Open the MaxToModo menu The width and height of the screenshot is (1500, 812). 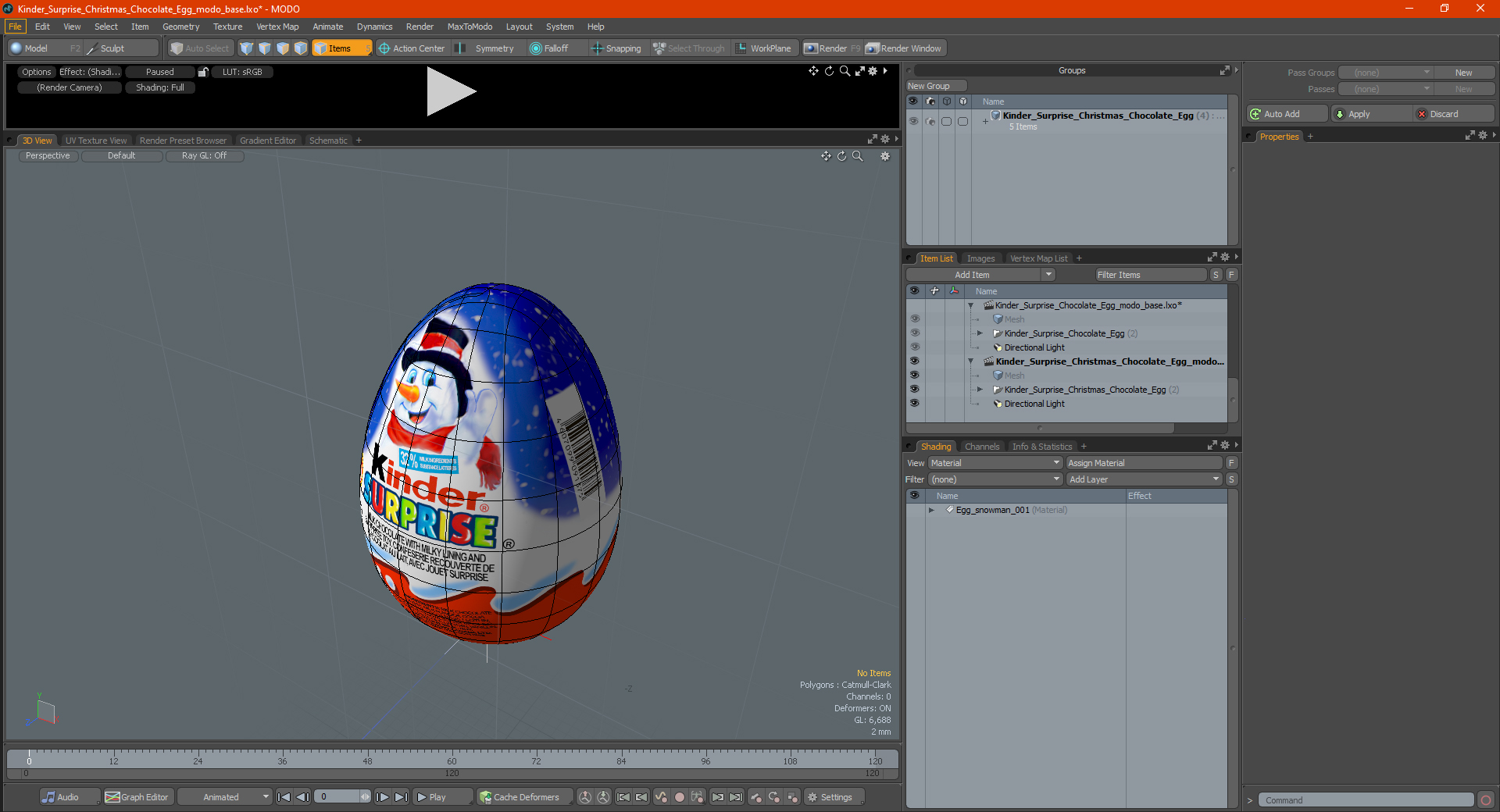click(x=470, y=27)
